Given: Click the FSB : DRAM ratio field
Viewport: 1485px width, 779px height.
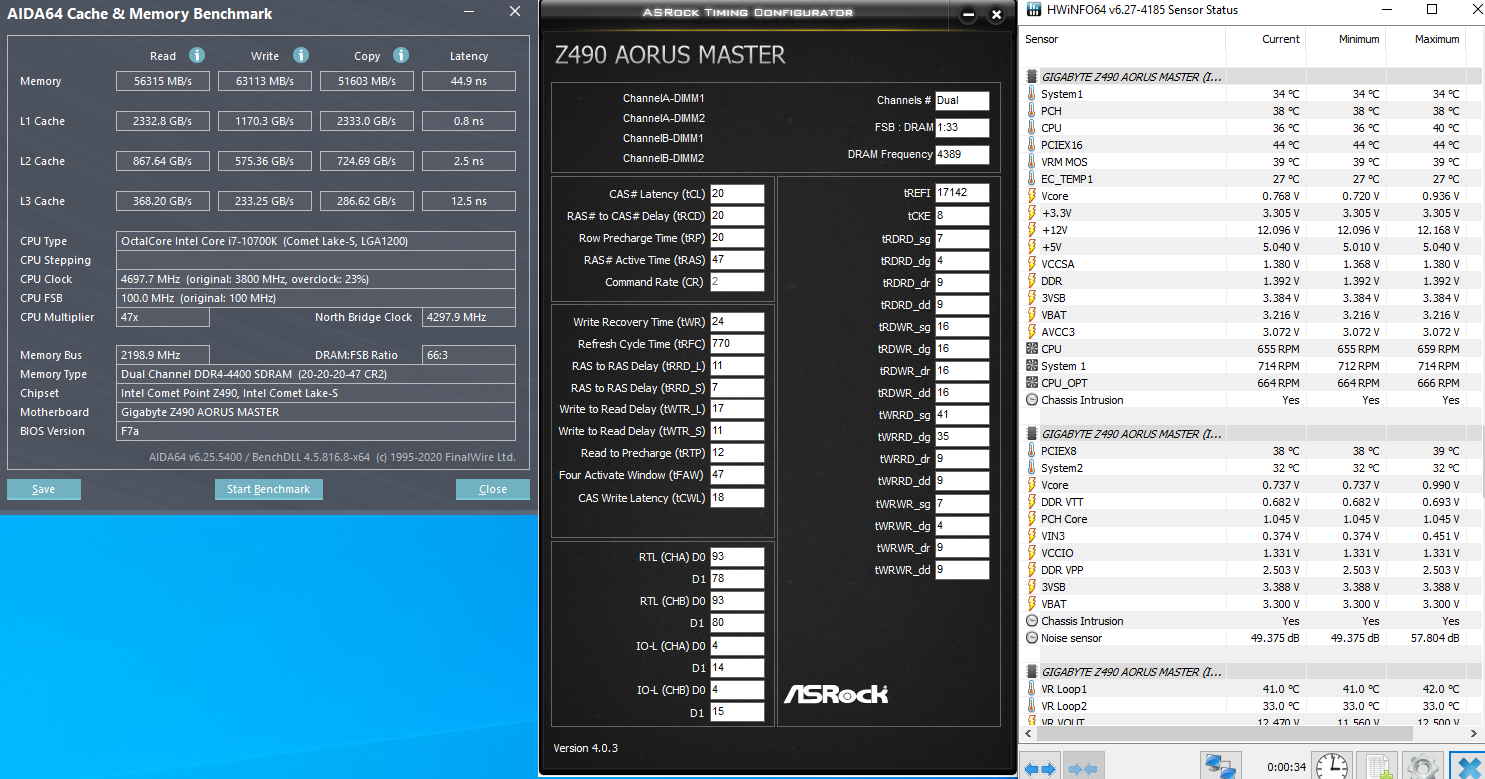Looking at the screenshot, I should pyautogui.click(x=962, y=128).
